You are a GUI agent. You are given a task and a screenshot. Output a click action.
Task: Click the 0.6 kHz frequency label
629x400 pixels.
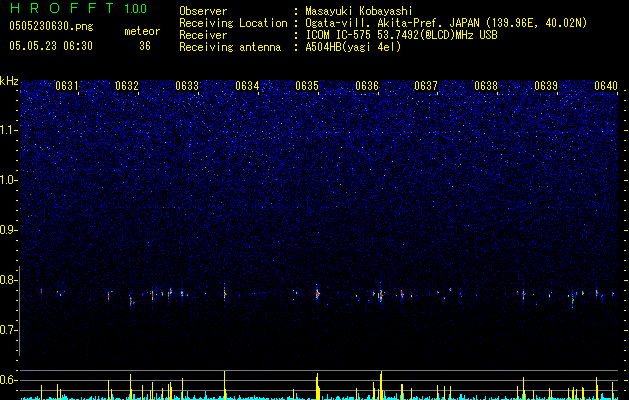click(9, 380)
